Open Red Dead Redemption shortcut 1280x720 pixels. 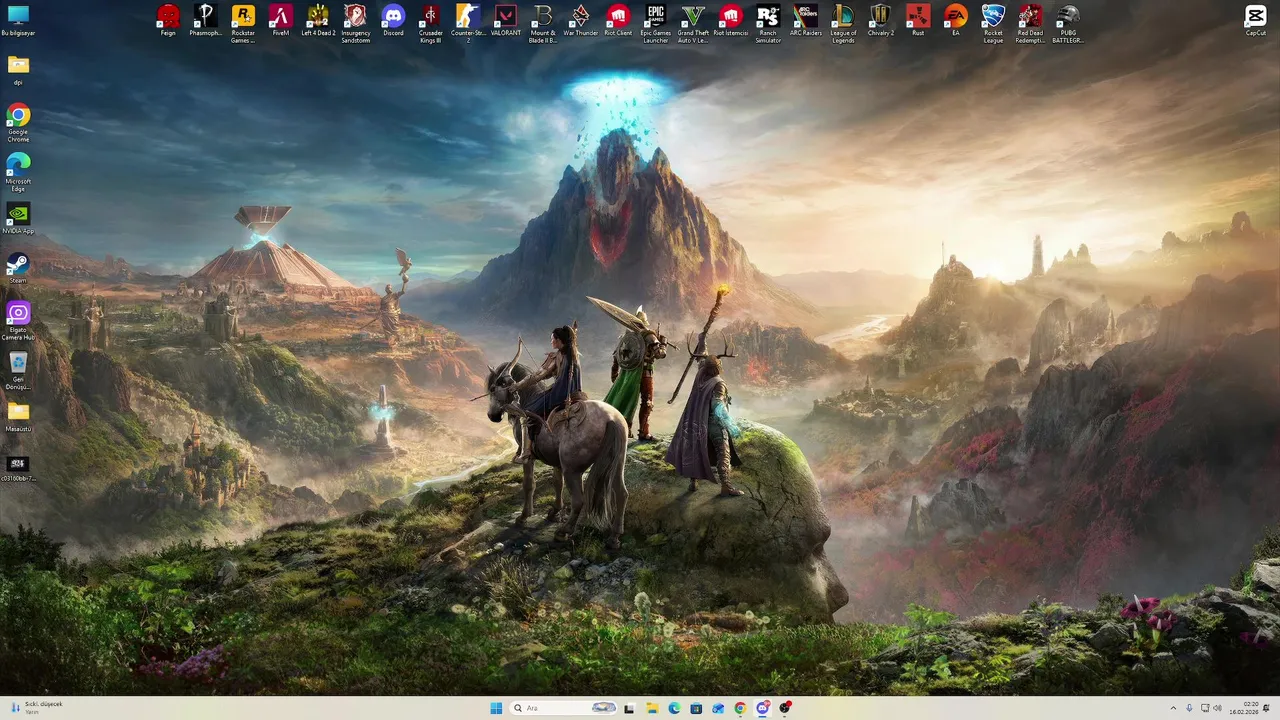click(1030, 23)
